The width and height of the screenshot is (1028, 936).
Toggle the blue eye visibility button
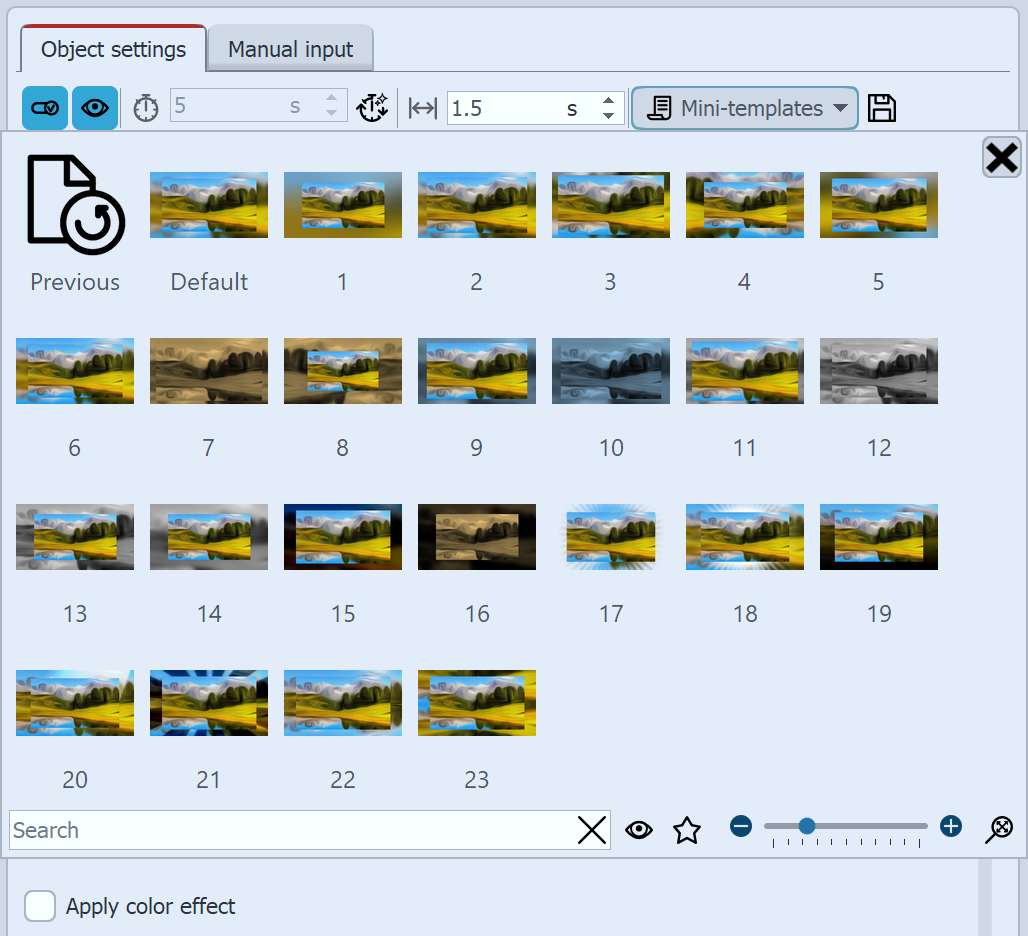point(94,107)
